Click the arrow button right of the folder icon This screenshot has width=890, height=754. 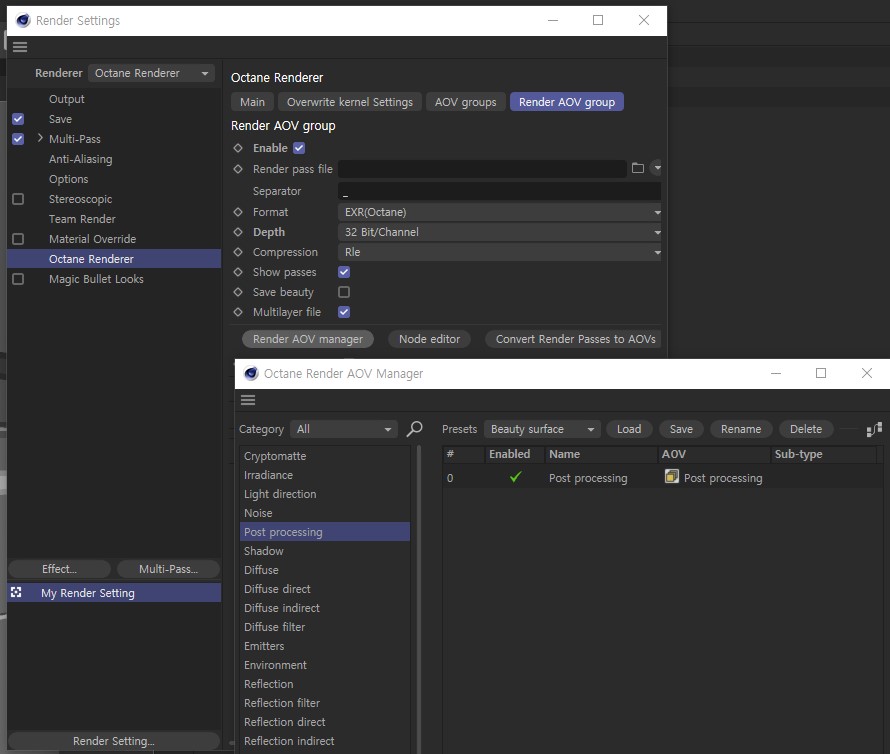click(656, 167)
